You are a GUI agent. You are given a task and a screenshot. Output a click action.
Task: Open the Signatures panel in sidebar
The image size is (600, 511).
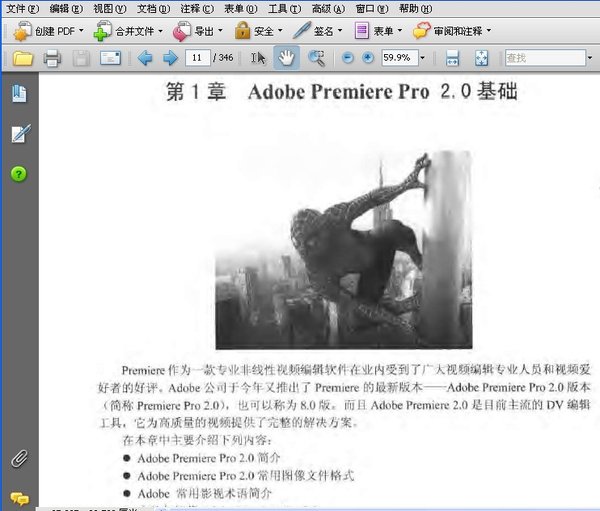coord(20,133)
